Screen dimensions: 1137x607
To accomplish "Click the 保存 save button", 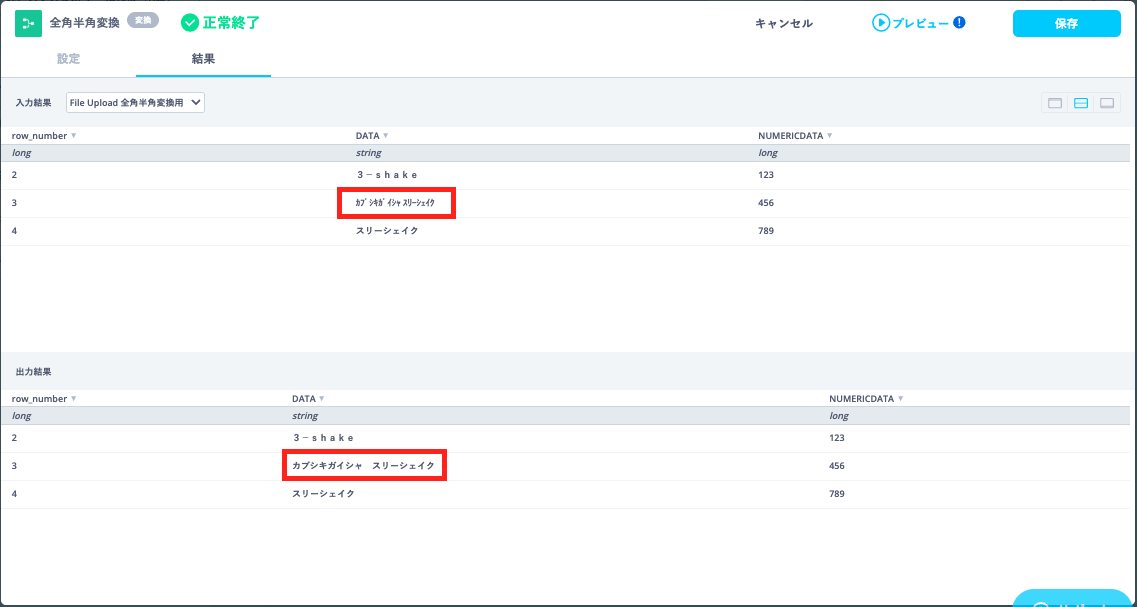I will click(x=1066, y=24).
